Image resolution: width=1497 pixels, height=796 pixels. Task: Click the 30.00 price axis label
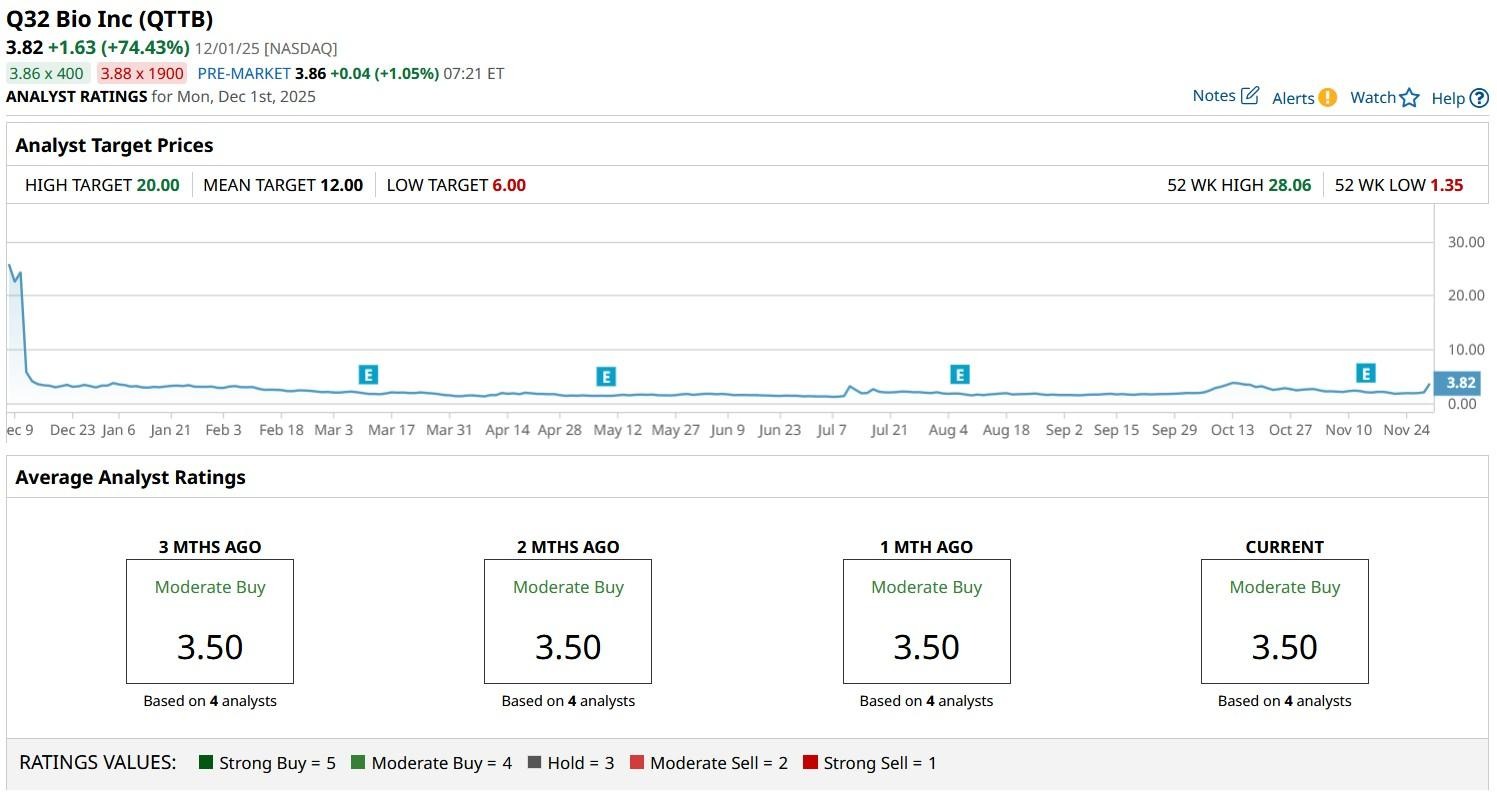coord(1466,242)
